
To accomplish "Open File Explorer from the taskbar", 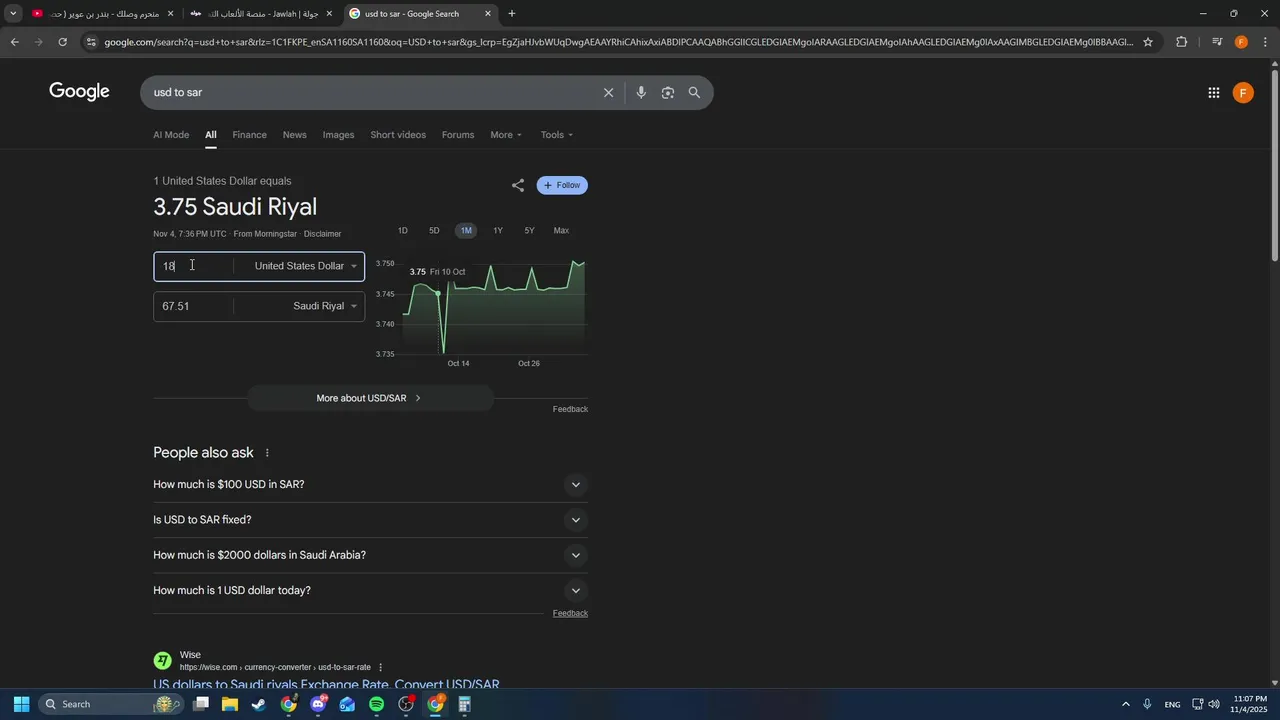I will click(230, 704).
